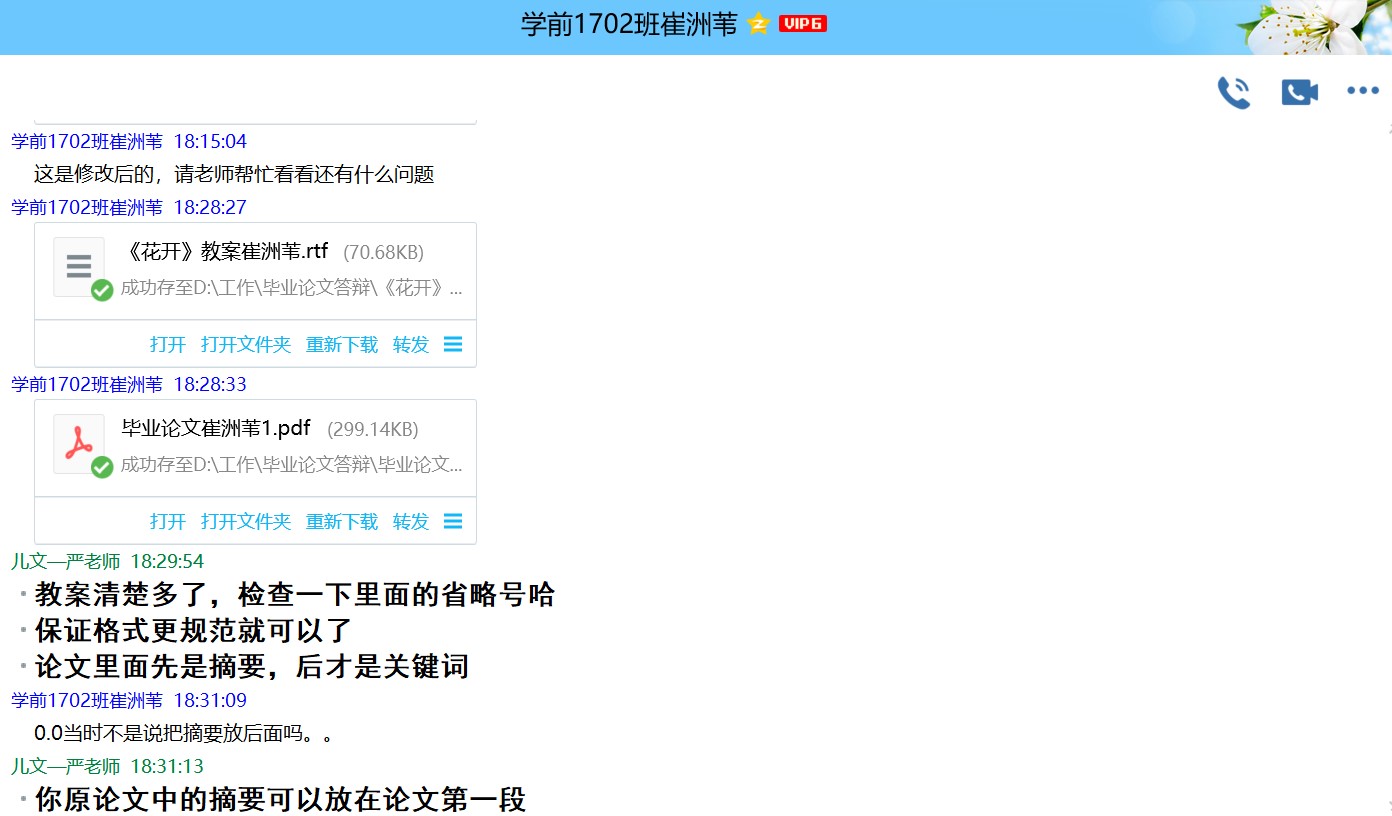Click the RTF file icon for 《花开》教案
This screenshot has height=816, width=1392.
79,267
